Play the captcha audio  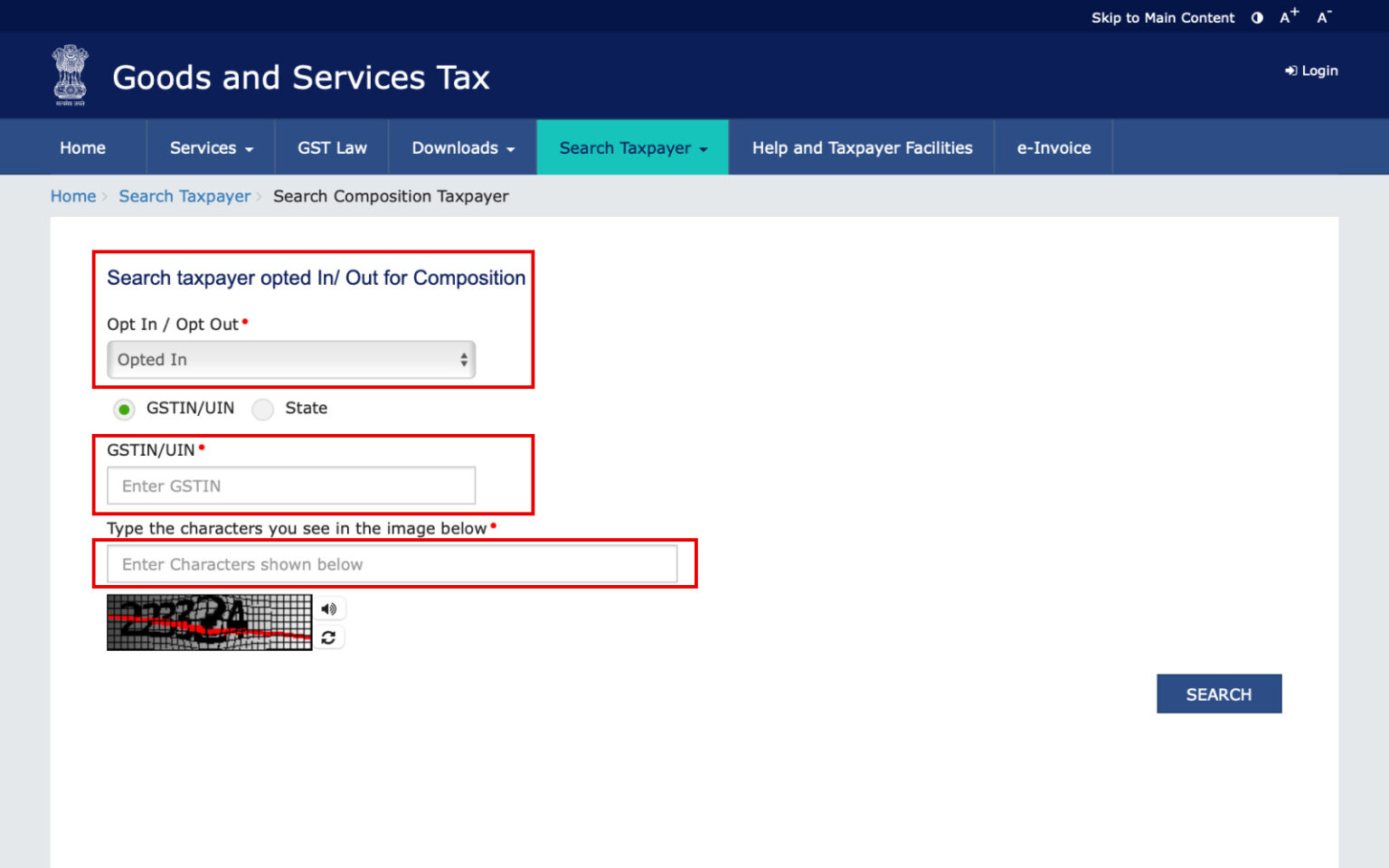(329, 609)
